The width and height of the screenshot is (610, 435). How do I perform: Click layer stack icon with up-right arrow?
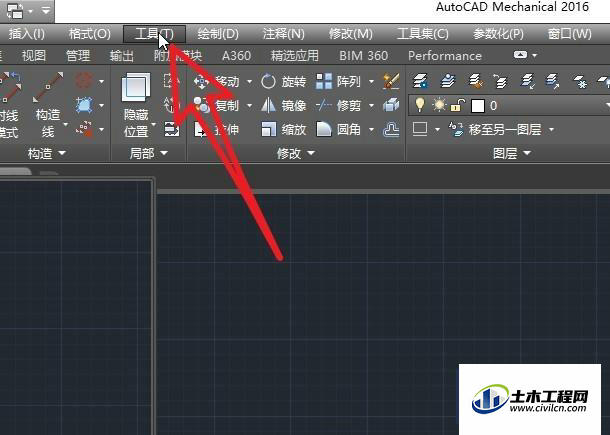552,81
